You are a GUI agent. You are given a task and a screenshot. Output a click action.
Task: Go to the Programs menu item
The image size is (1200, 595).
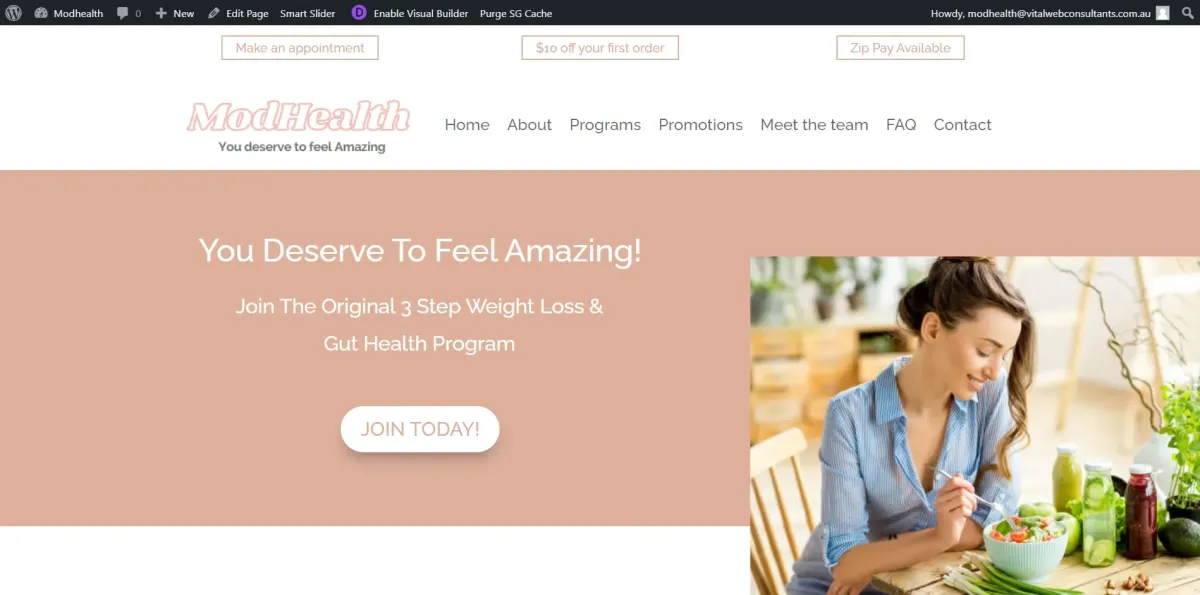(x=605, y=125)
